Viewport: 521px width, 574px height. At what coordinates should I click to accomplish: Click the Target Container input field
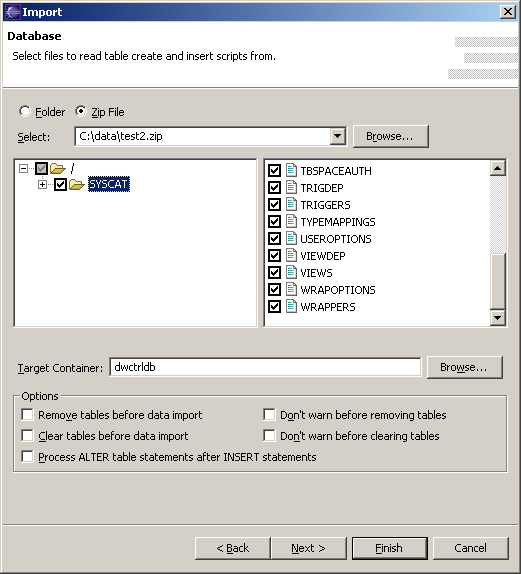click(x=265, y=367)
